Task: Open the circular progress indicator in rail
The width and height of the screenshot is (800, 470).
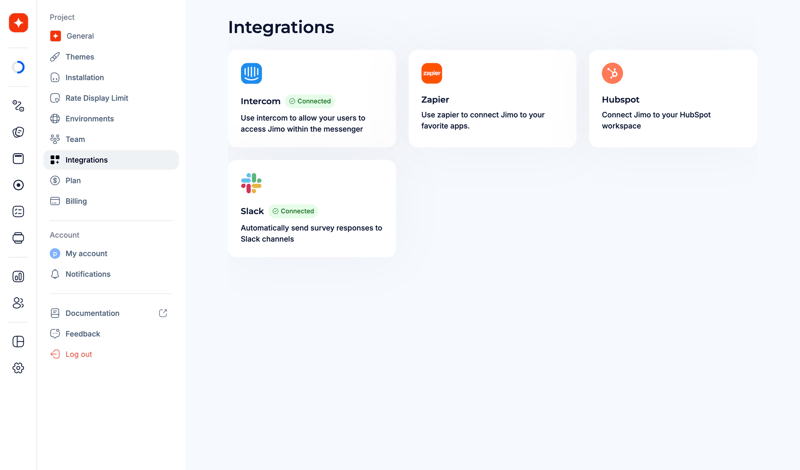Action: pos(18,67)
